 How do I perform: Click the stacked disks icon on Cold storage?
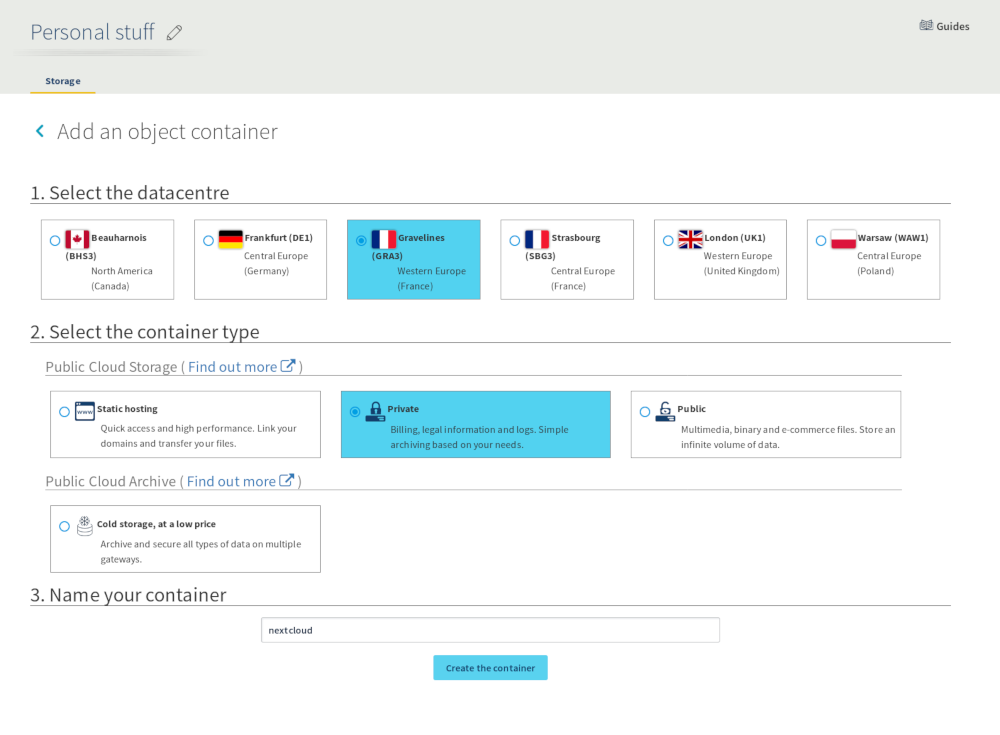coord(85,525)
